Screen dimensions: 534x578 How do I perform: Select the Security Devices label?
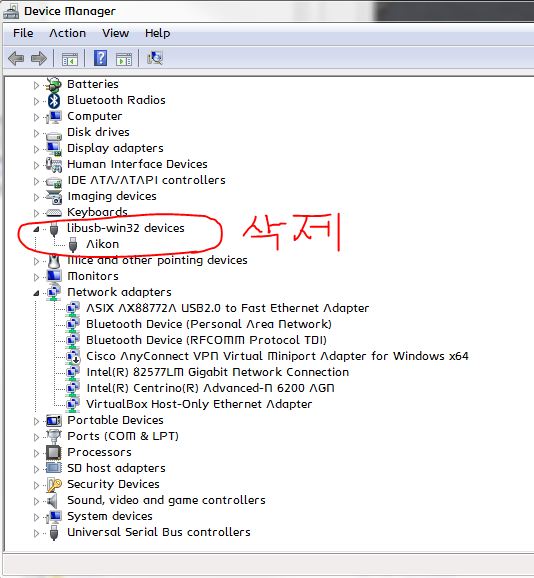(113, 484)
